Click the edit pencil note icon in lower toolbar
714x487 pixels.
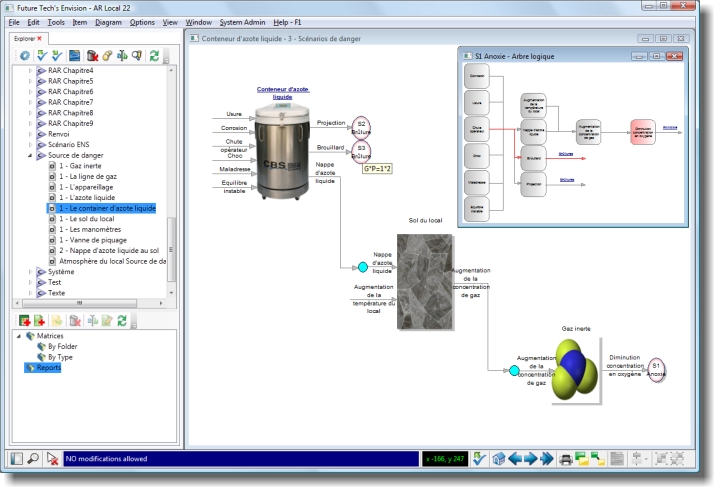pos(107,321)
